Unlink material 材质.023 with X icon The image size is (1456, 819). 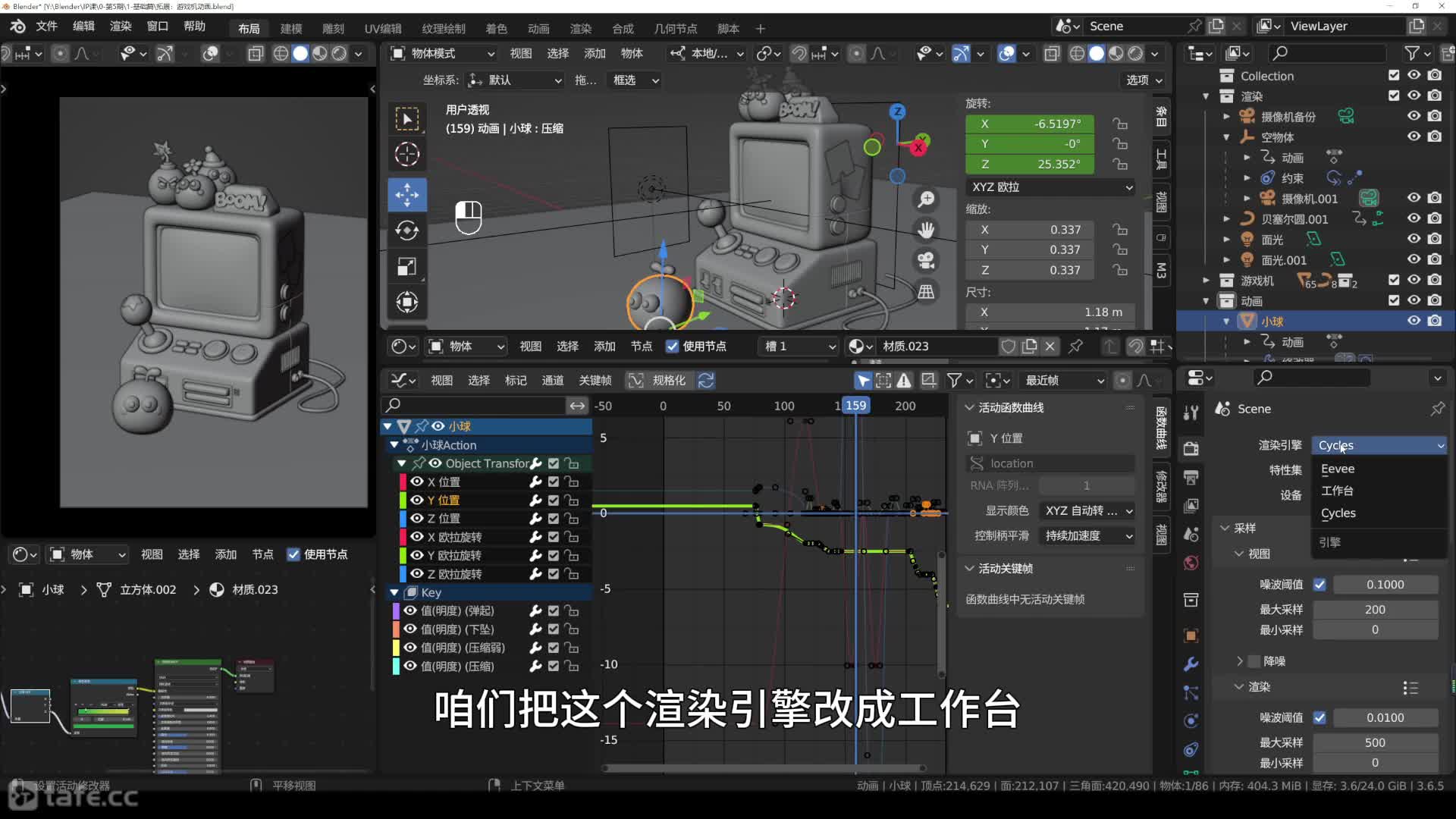[x=1050, y=347]
